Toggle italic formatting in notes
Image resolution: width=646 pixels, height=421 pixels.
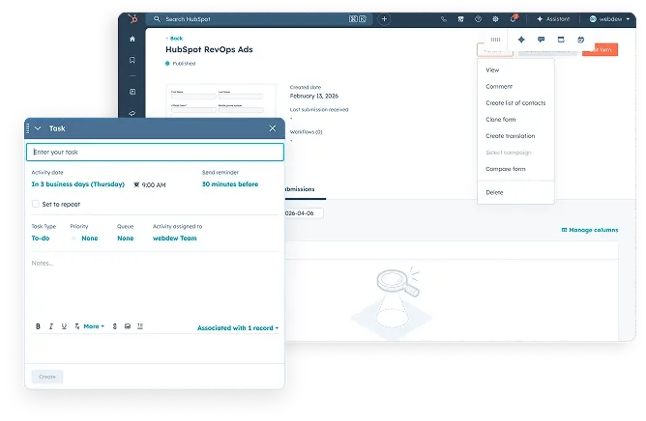(51, 326)
